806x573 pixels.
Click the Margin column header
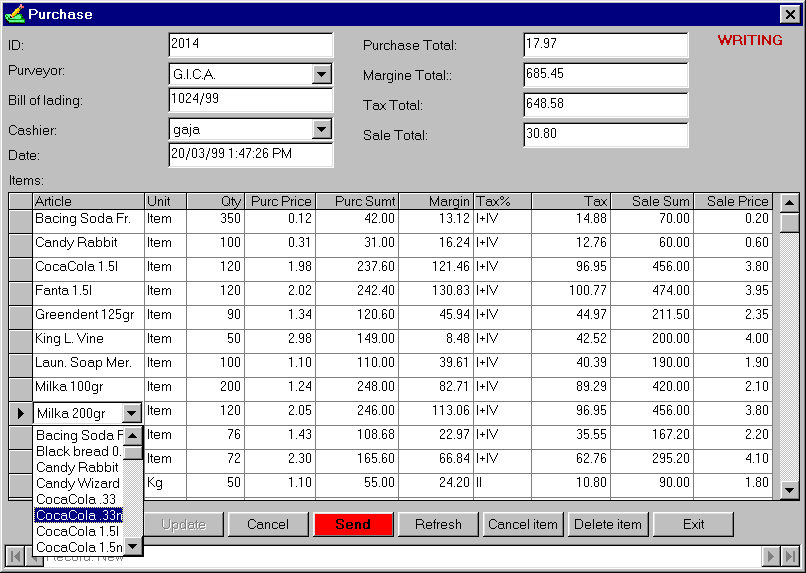tap(436, 201)
